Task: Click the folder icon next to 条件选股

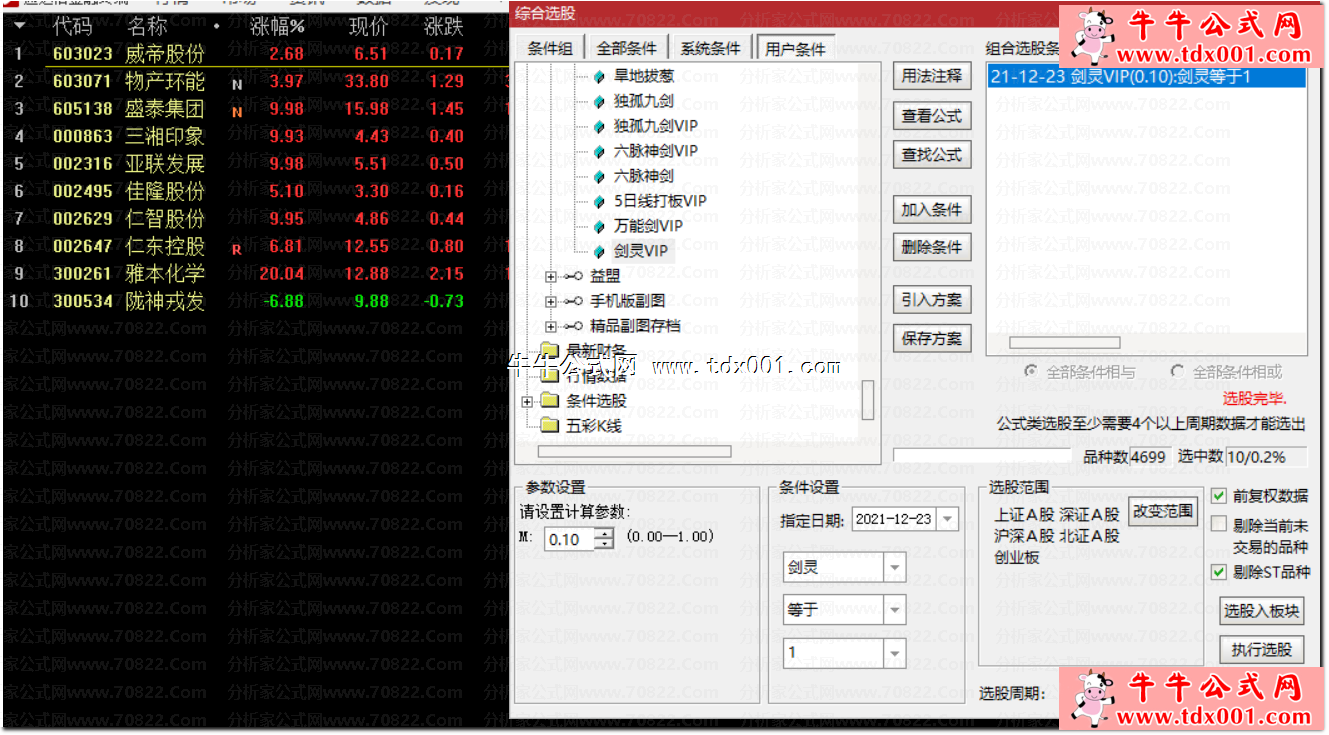Action: click(x=550, y=401)
